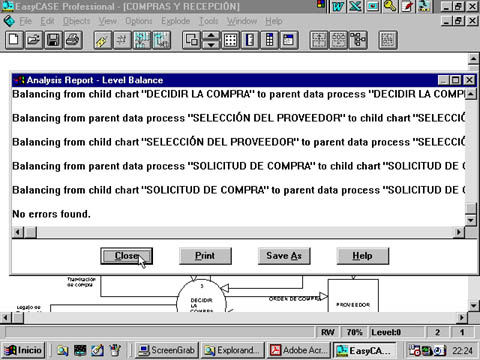The image size is (480, 360).
Task: Close the Analysis Report dialog with Close button
Action: point(127,256)
